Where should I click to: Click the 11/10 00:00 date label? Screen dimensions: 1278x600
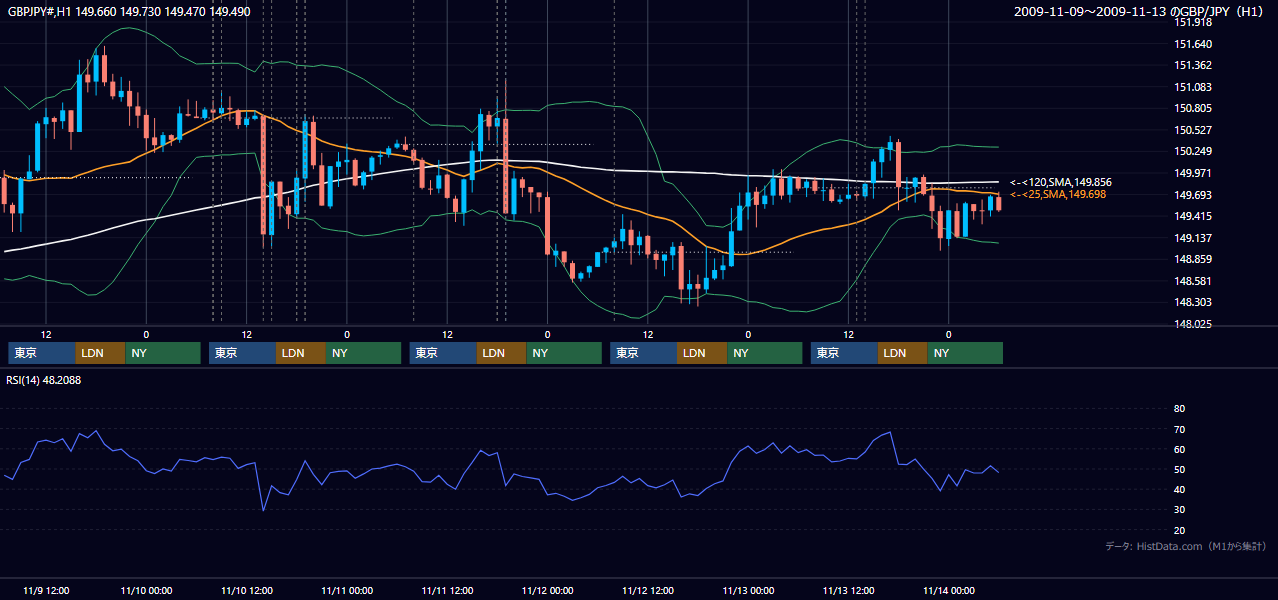click(x=146, y=590)
